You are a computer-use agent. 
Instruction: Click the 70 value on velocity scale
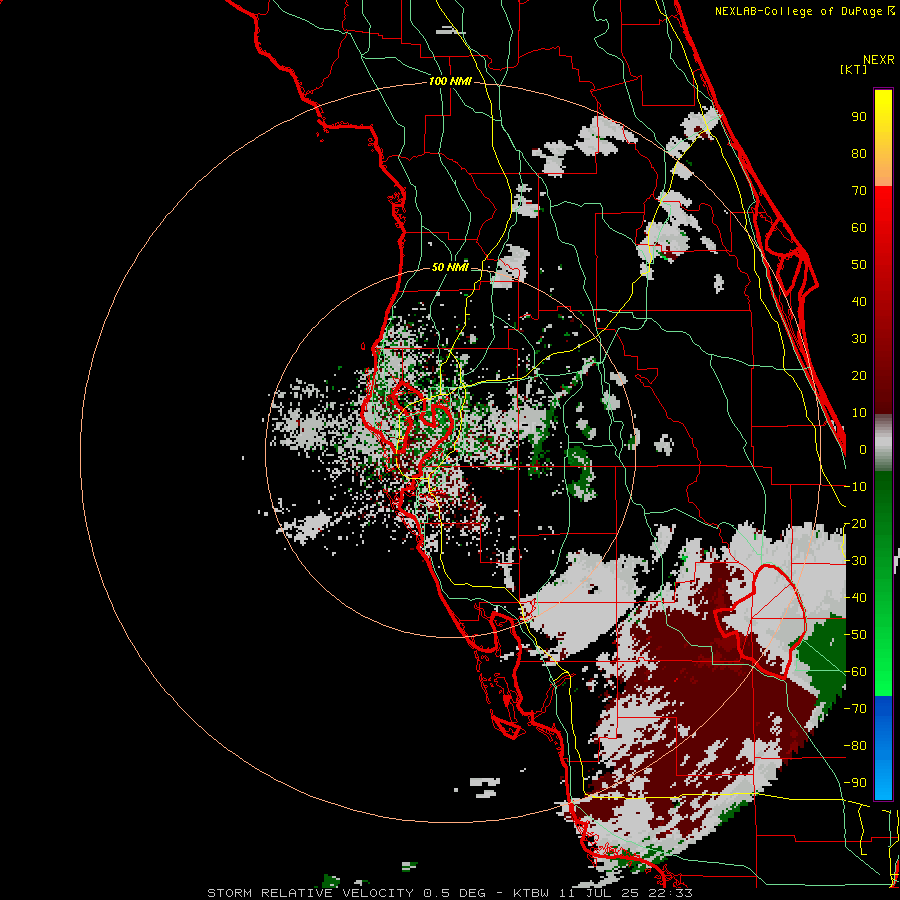point(859,191)
